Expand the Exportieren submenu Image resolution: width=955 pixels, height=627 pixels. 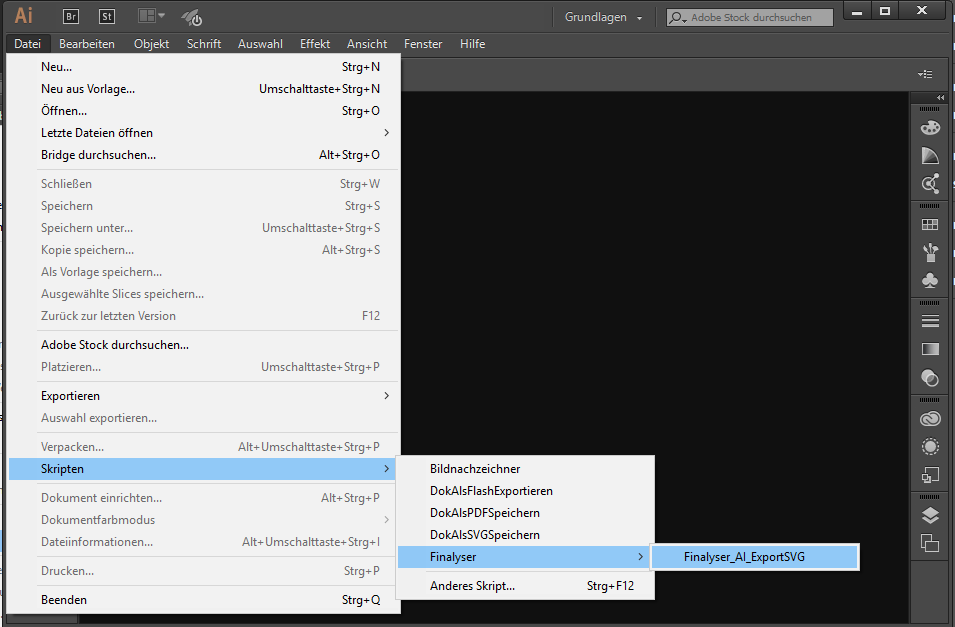pos(203,396)
